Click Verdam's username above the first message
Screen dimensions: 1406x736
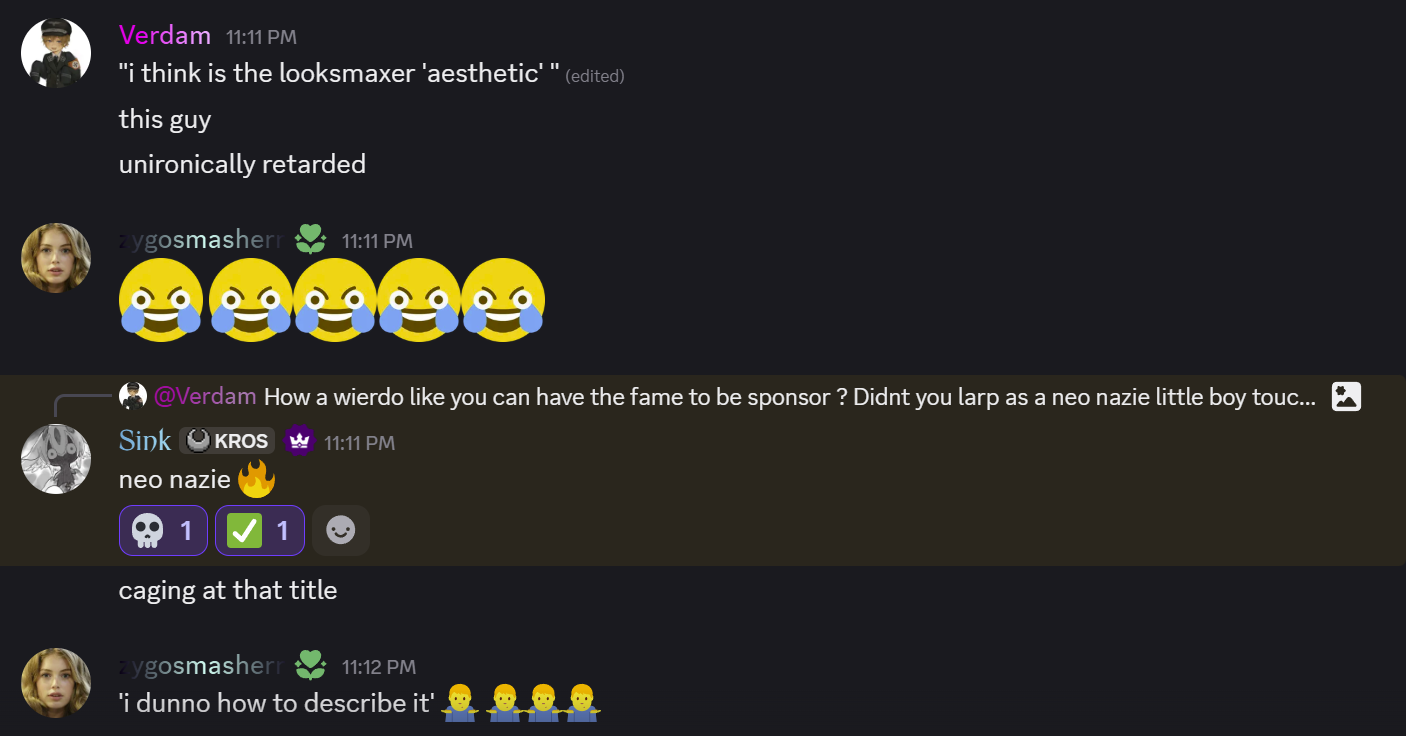click(164, 35)
